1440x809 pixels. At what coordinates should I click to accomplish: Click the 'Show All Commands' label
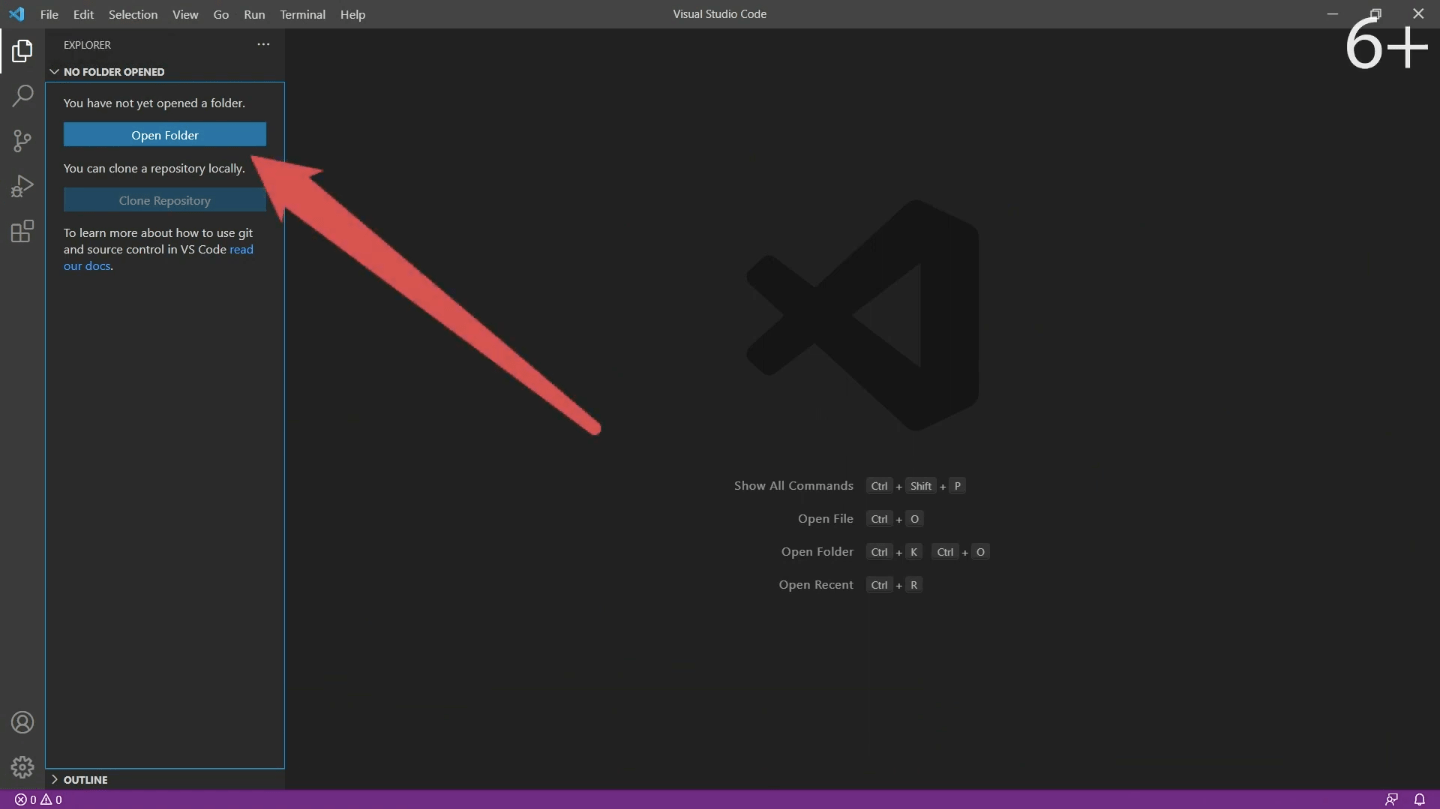[x=794, y=486]
